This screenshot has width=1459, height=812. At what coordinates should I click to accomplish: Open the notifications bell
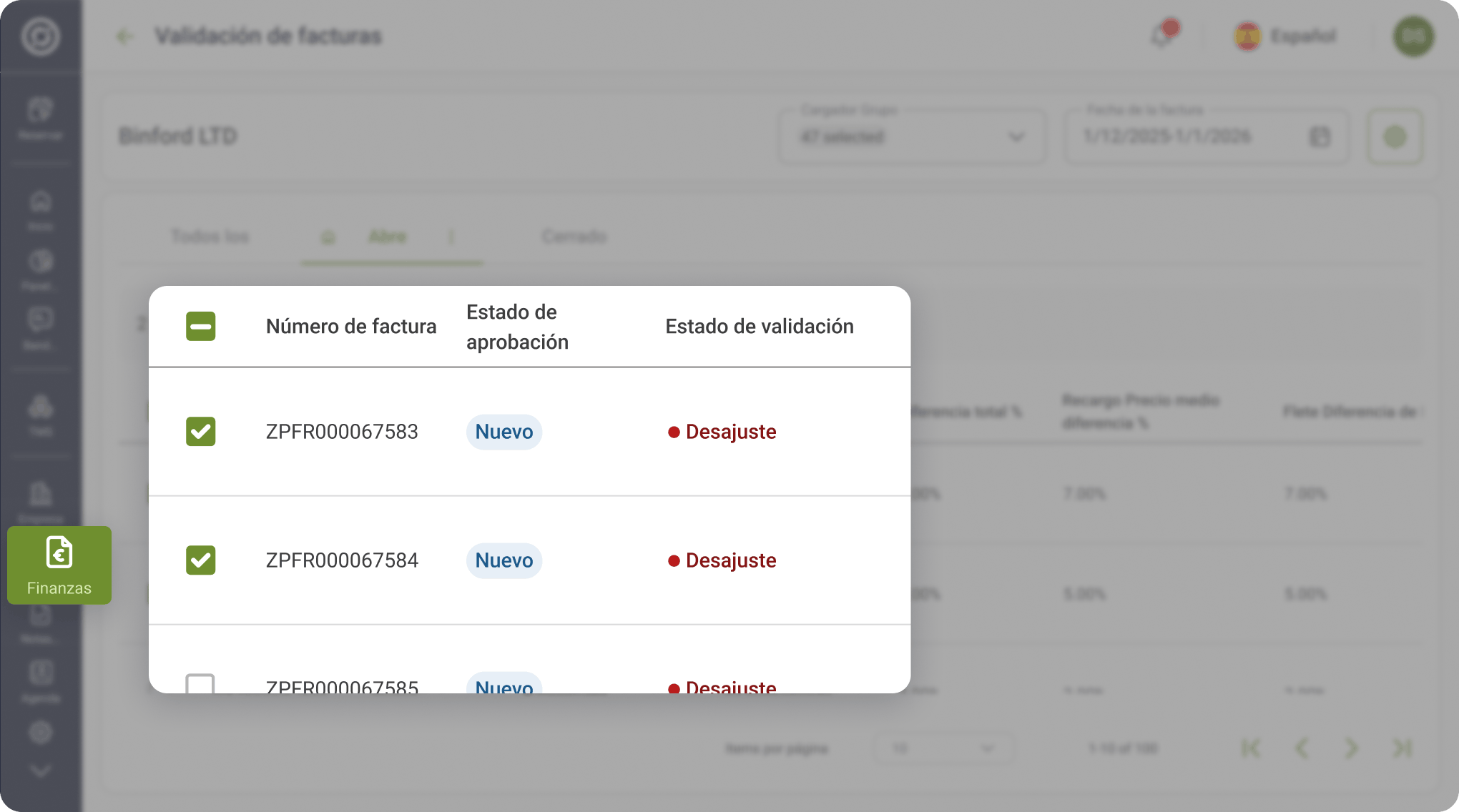click(1164, 34)
